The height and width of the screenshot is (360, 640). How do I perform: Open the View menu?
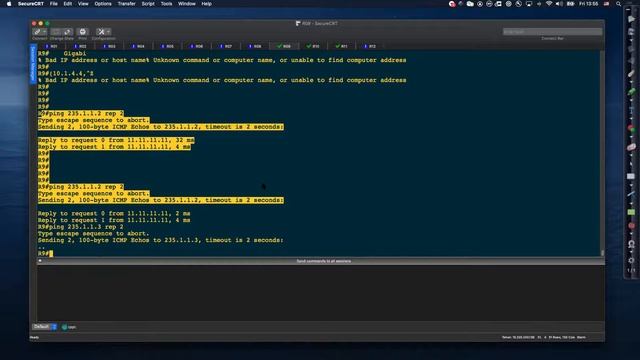[x=83, y=4]
